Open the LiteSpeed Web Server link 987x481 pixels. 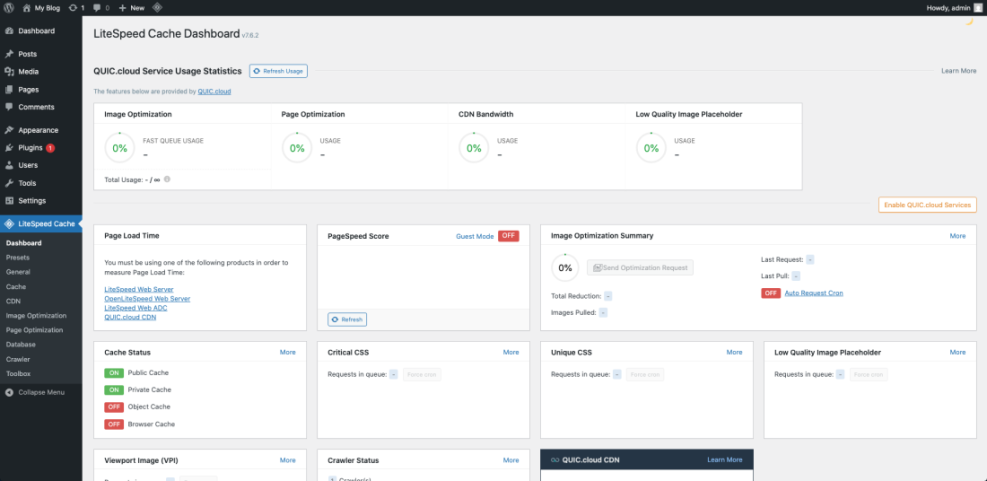click(138, 289)
